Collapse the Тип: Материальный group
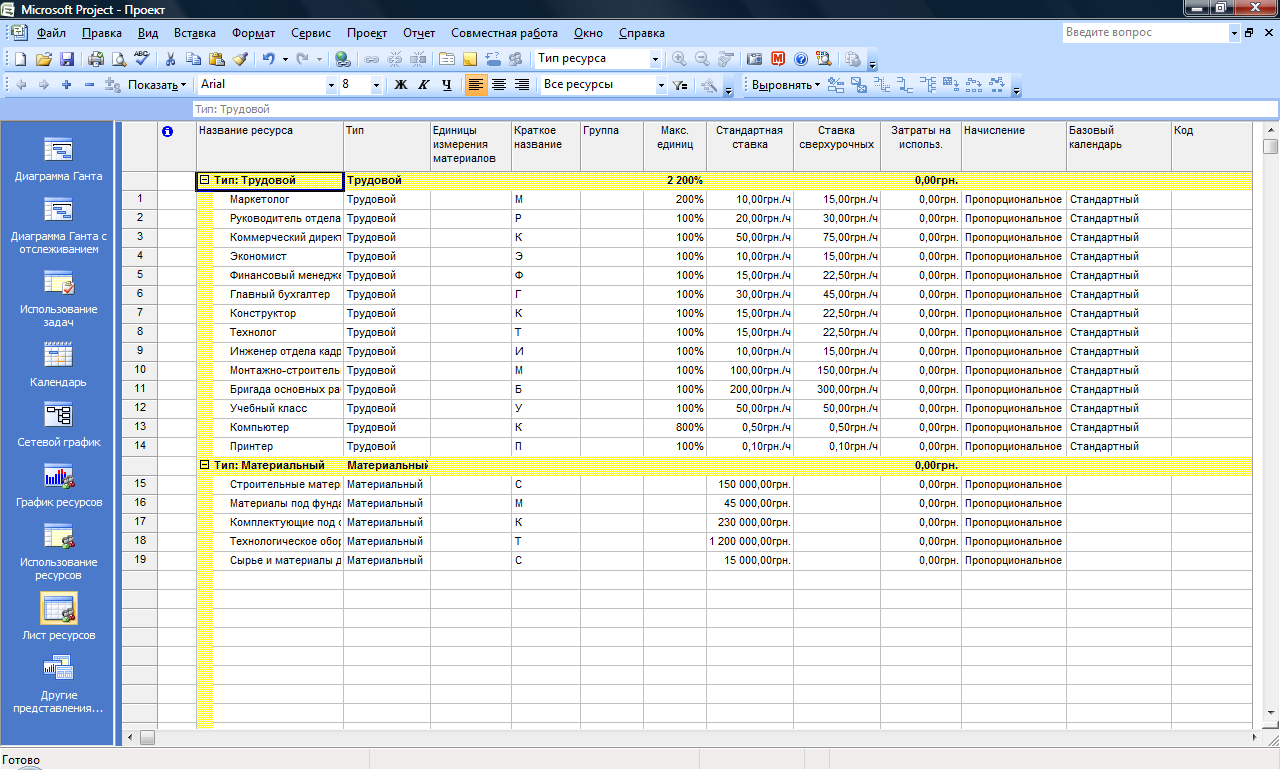 [205, 465]
